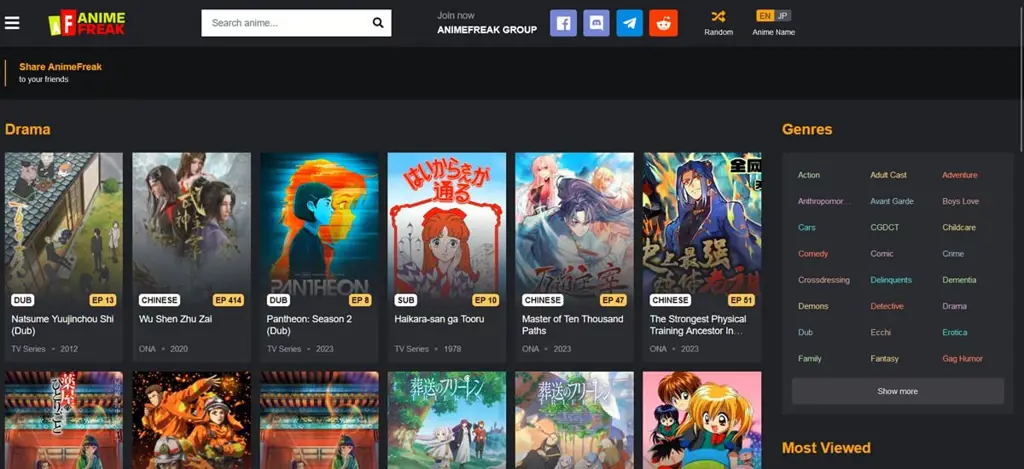The width and height of the screenshot is (1024, 469).
Task: Open the Adult Cast genre
Action: coord(888,175)
